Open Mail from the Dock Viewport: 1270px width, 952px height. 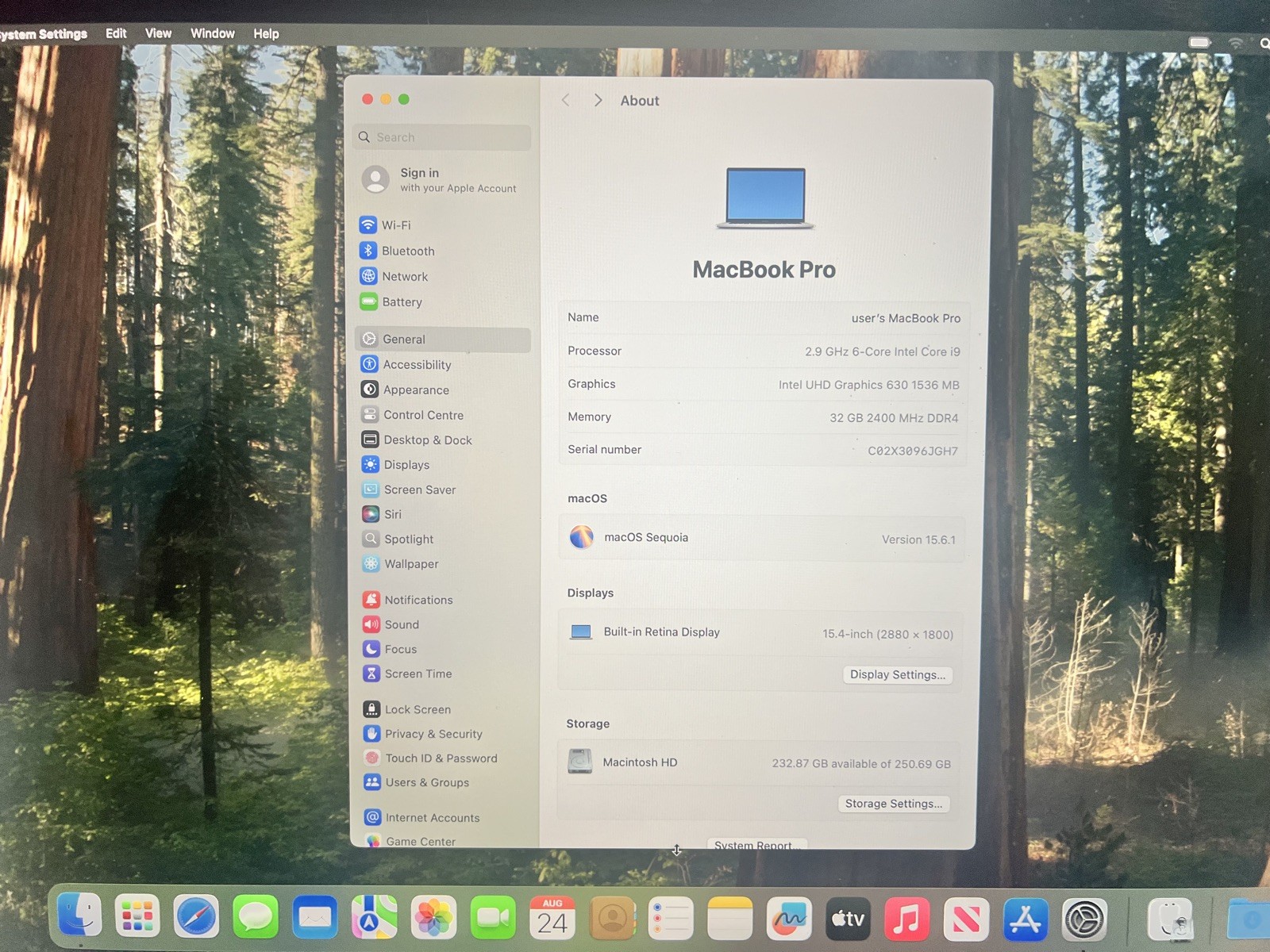click(315, 917)
